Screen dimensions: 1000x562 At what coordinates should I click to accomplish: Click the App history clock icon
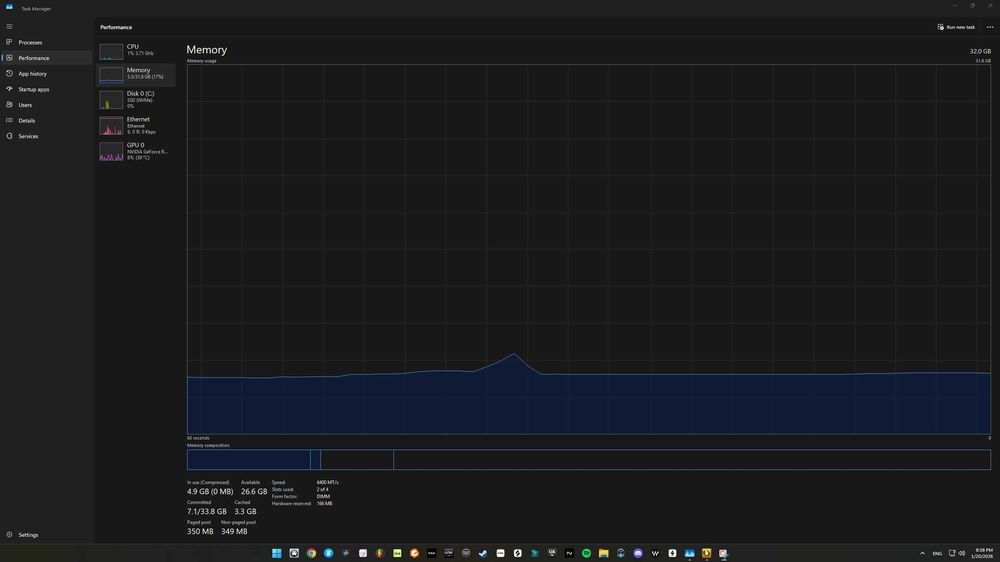9,73
